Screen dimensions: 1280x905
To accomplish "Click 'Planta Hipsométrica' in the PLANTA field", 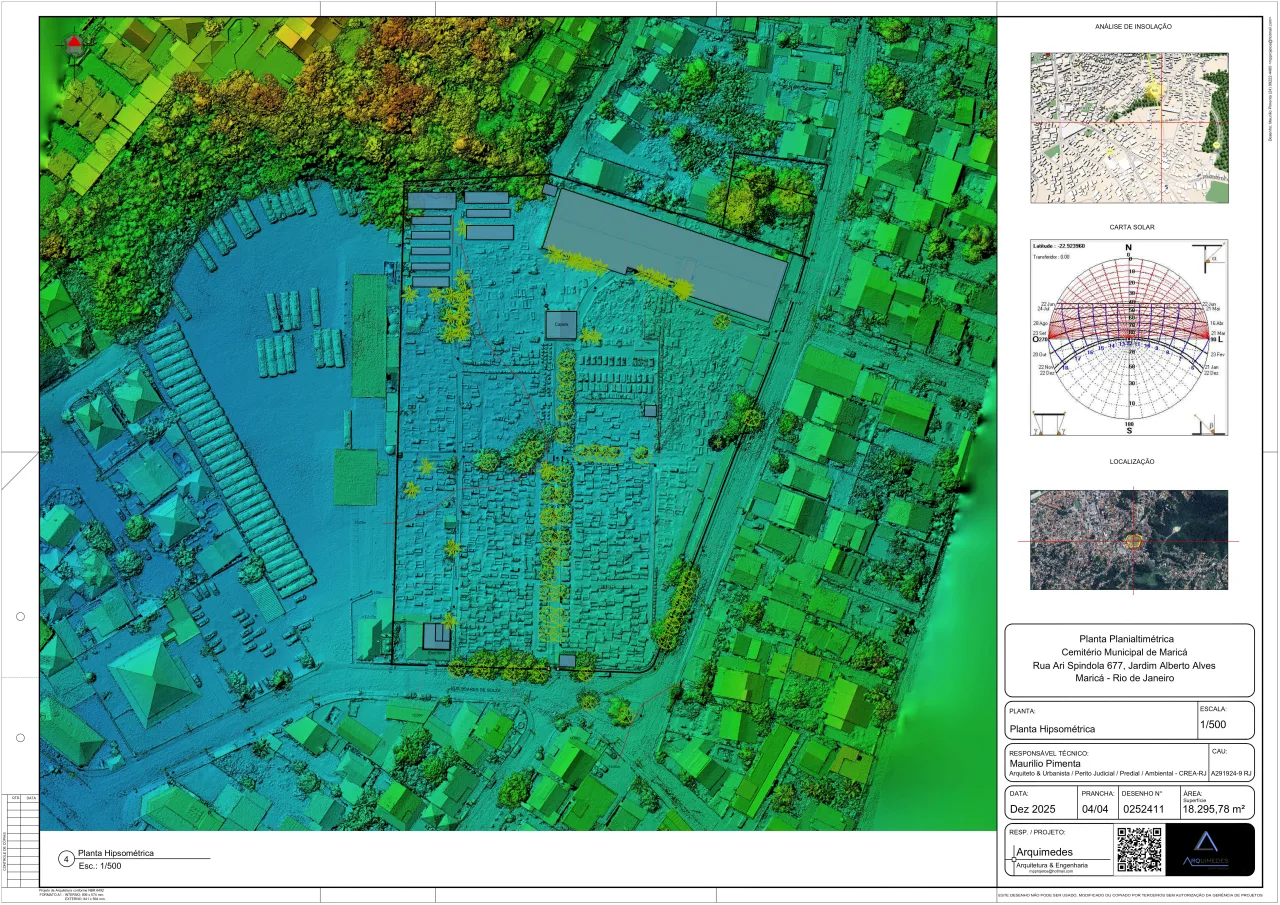I will click(1053, 729).
